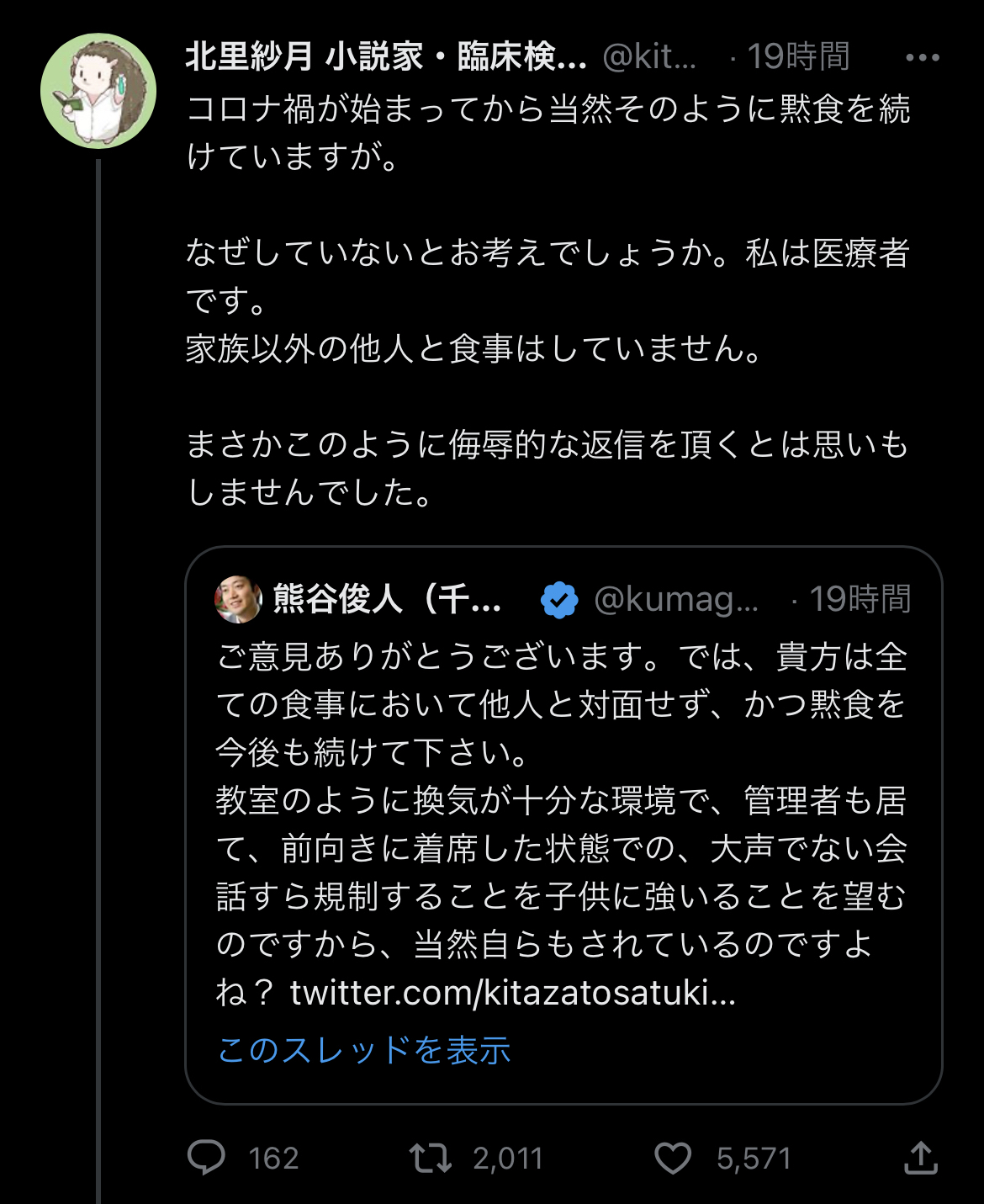This screenshot has width=984, height=1204.
Task: Open 熊谷俊人's small profile photo
Action: (x=238, y=600)
